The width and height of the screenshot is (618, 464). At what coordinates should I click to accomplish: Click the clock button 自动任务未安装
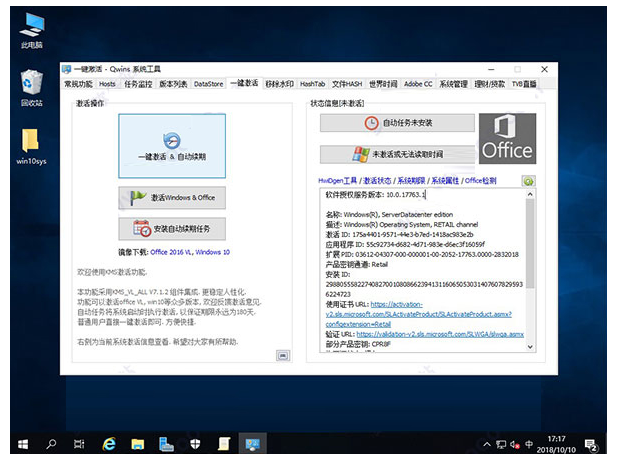click(x=397, y=123)
